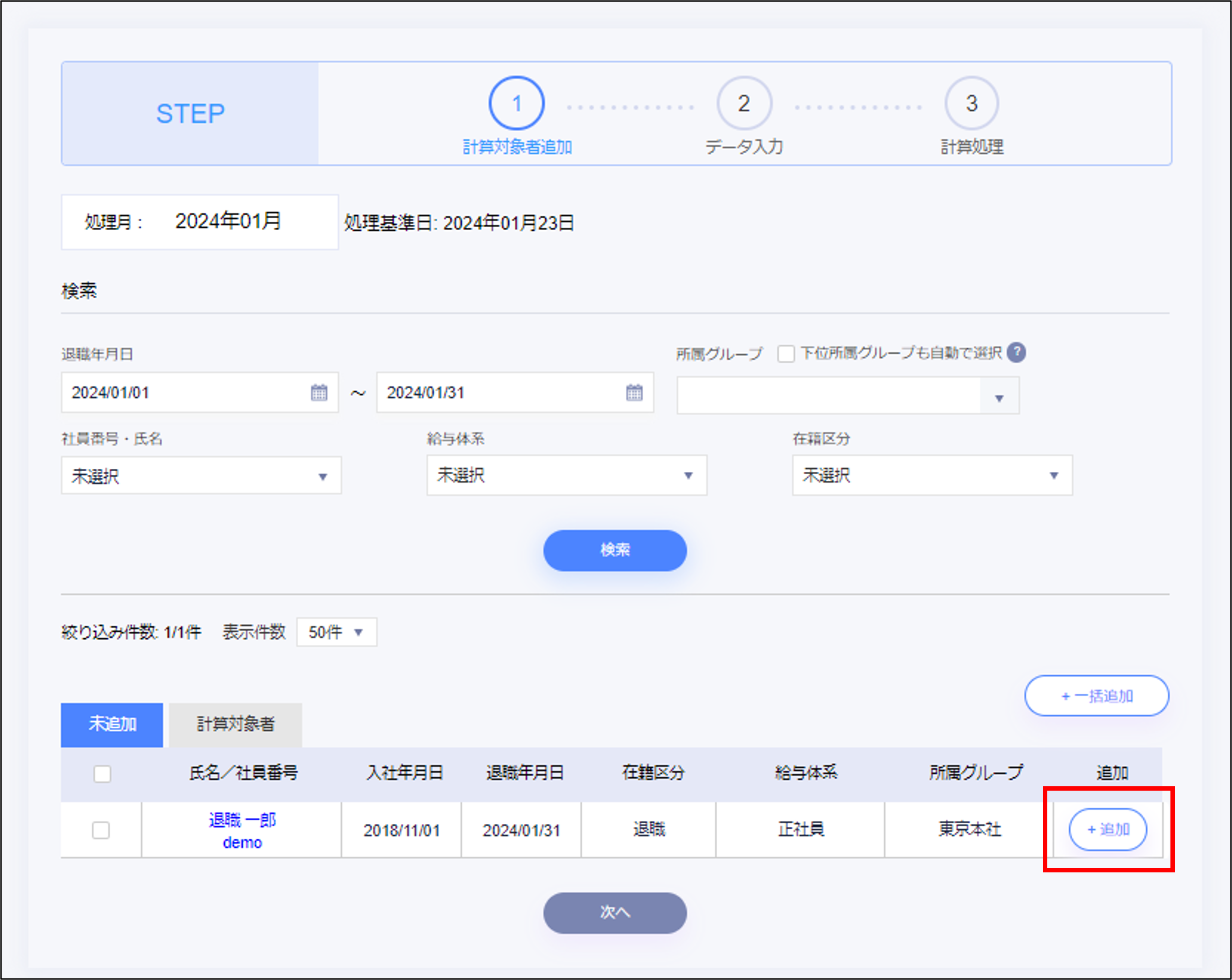Screen dimensions: 1232x980
Task: Enable 下位所属グループも自動で選択 checkbox
Action: (x=786, y=354)
